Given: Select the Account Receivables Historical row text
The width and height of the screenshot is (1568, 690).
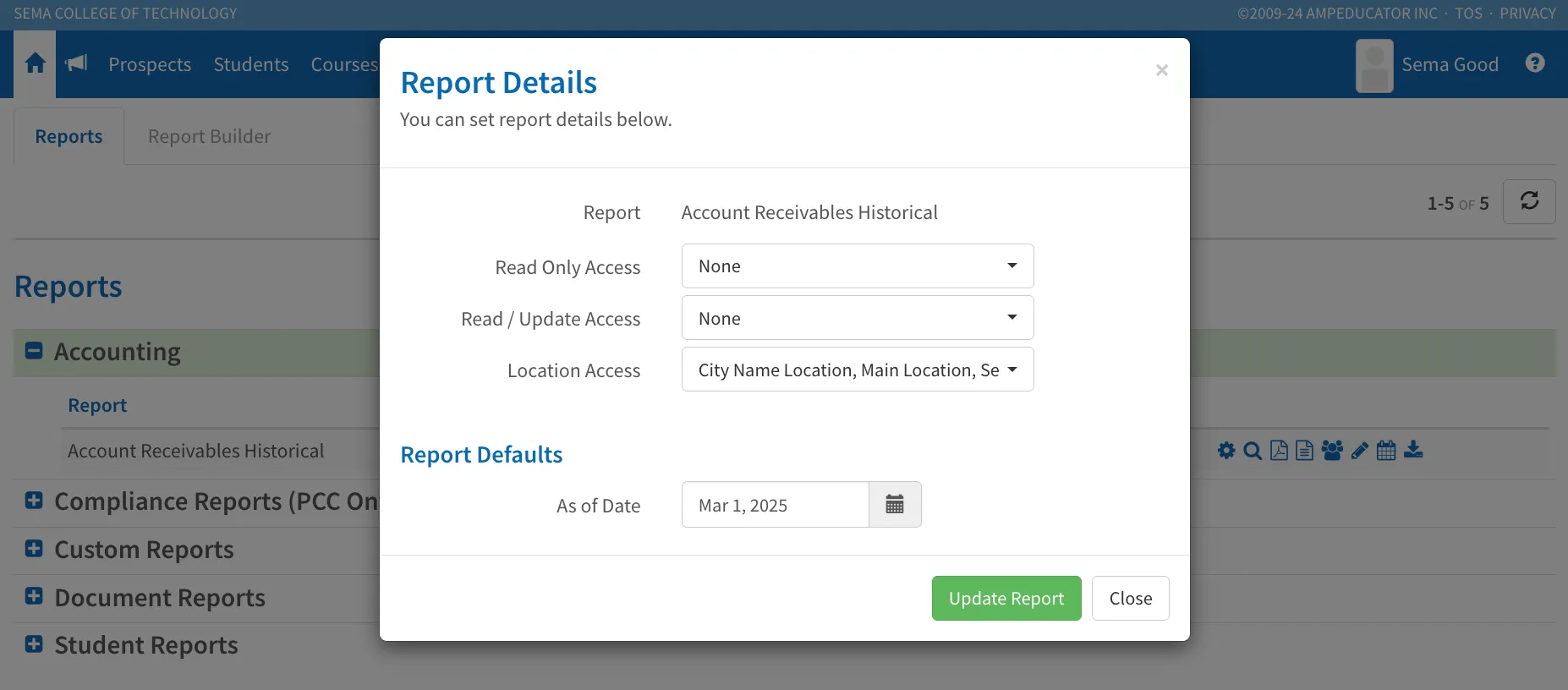Looking at the screenshot, I should (195, 451).
